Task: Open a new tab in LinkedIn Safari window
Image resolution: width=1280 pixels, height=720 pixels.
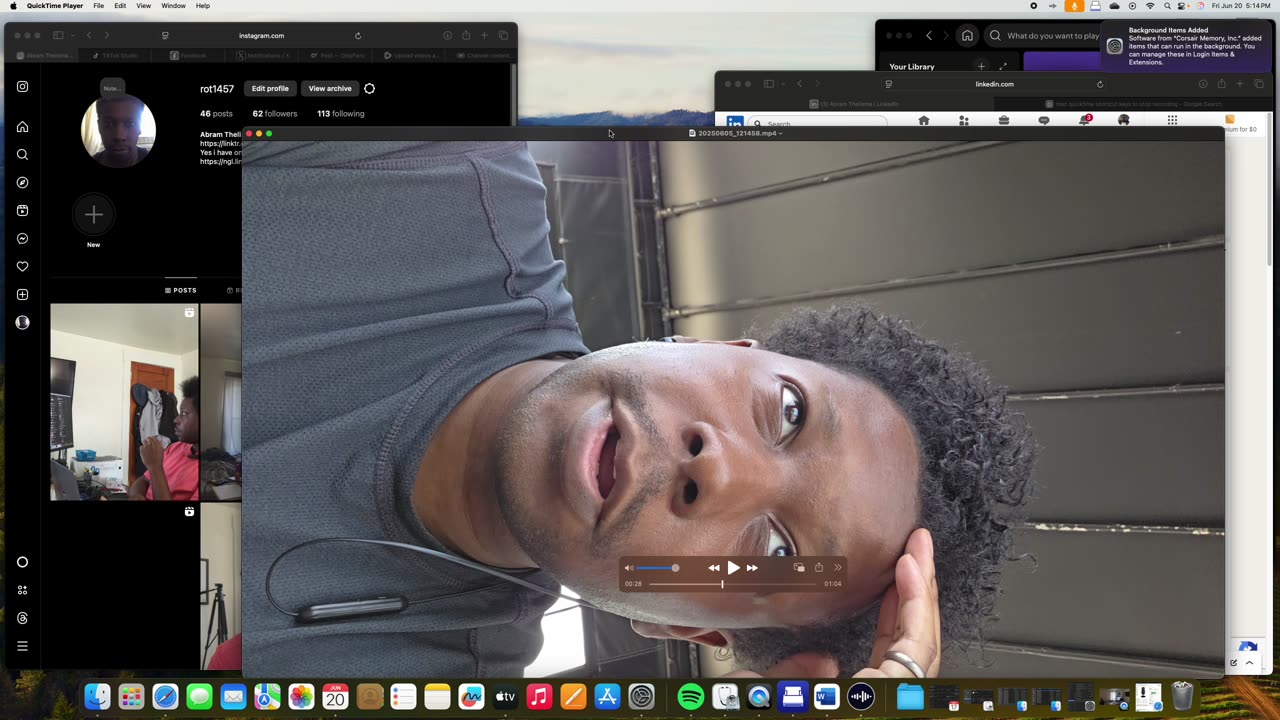Action: coord(1240,84)
